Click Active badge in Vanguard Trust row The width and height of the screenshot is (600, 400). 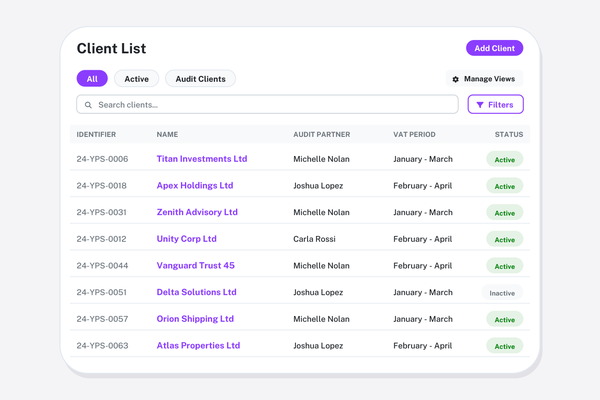pyautogui.click(x=504, y=266)
